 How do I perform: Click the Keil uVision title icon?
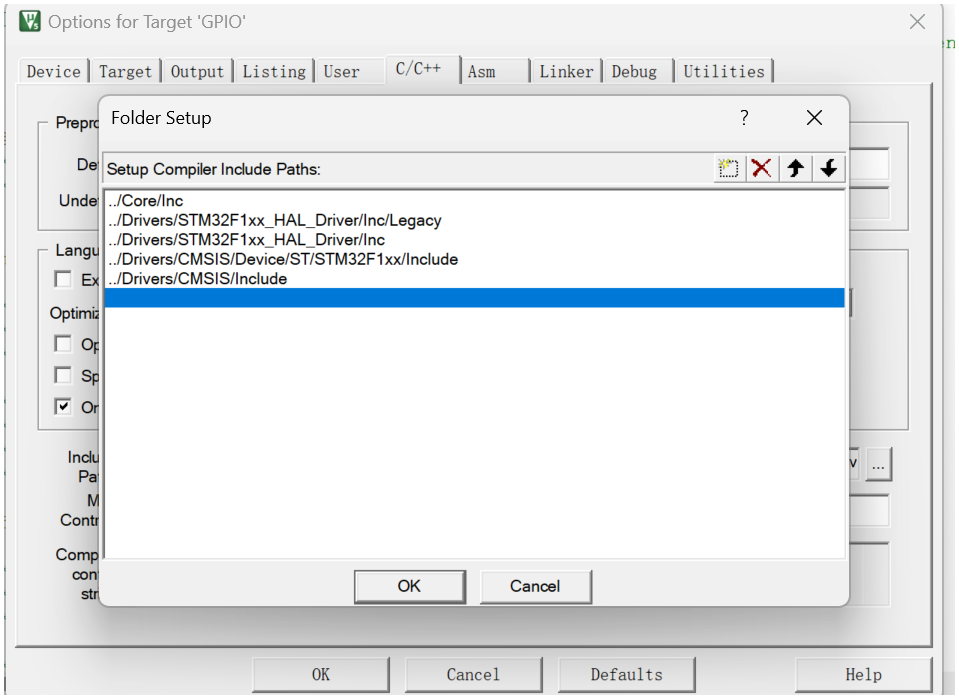click(29, 21)
